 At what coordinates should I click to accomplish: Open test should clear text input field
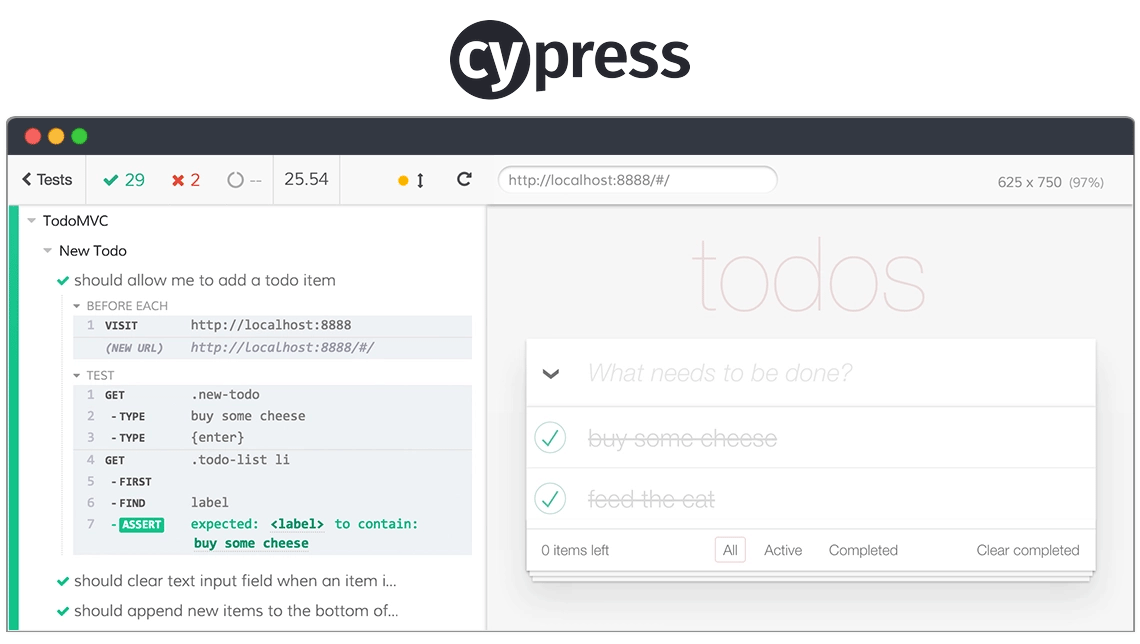(x=235, y=581)
